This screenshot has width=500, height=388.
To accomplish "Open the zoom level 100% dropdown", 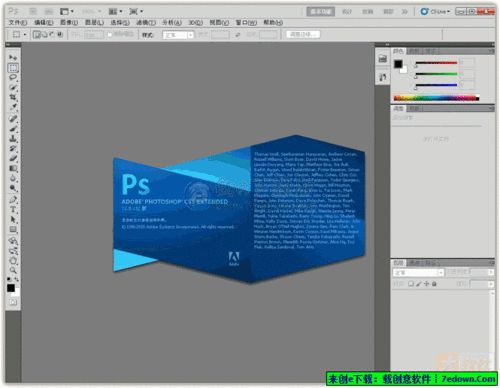I will 91,11.
